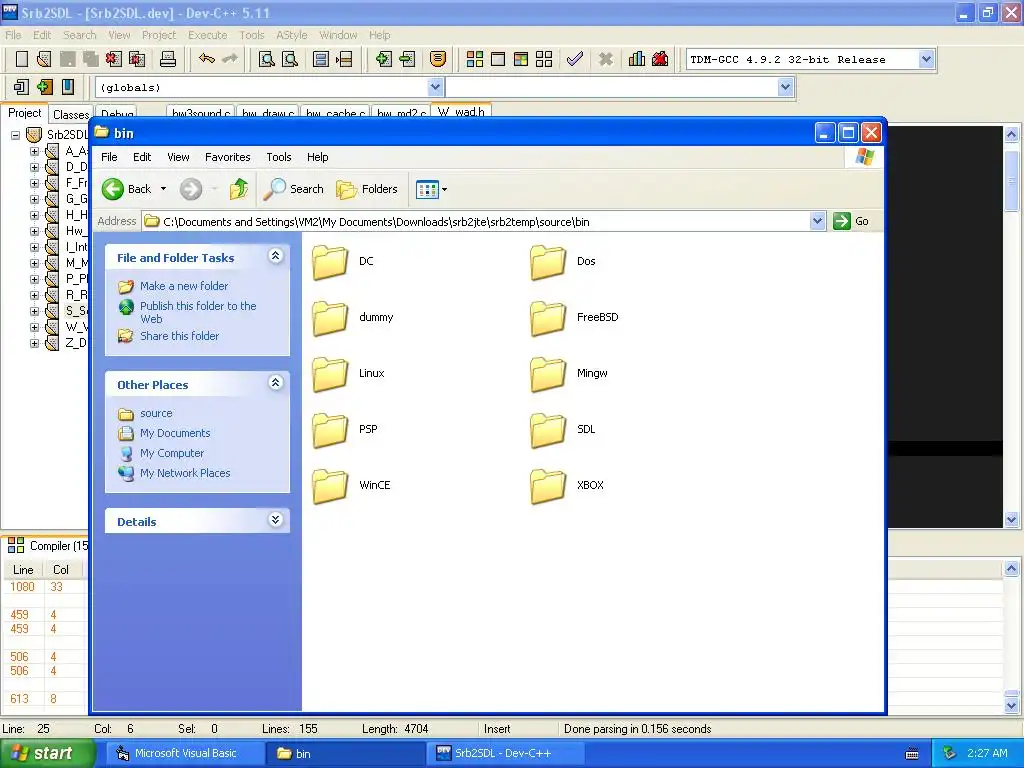This screenshot has height=768, width=1024.
Task: Open the Execute menu in Dev-C++
Action: coord(208,35)
